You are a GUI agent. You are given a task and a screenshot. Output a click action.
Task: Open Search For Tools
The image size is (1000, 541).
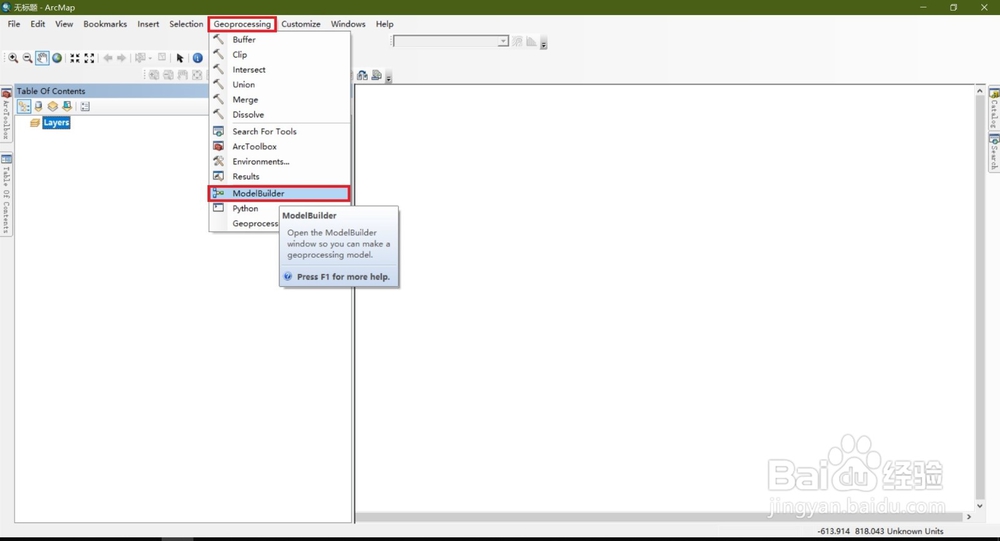(280, 131)
